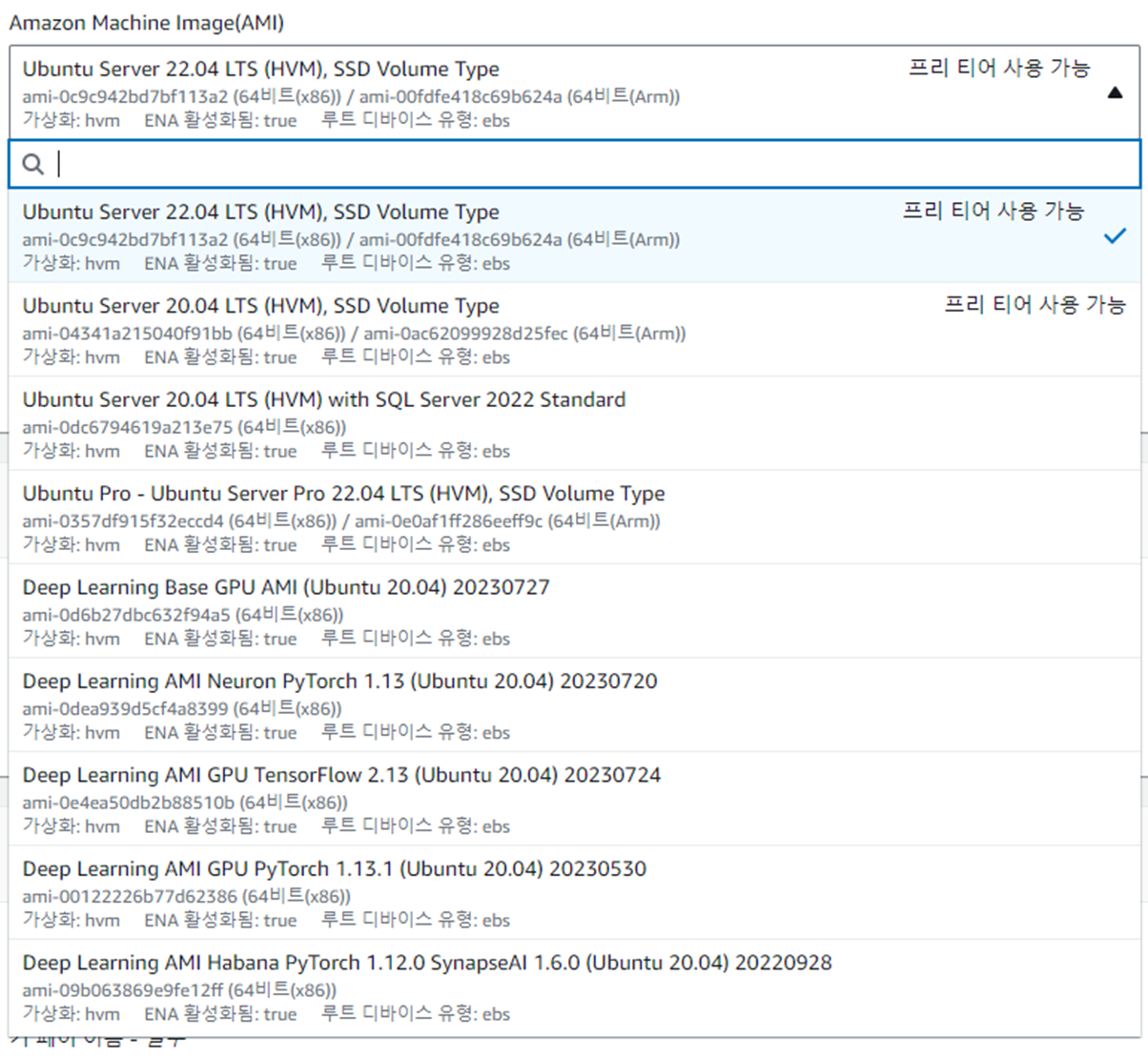The width and height of the screenshot is (1148, 1059).
Task: Collapse the AMI dropdown with the up arrow
Action: [1115, 93]
